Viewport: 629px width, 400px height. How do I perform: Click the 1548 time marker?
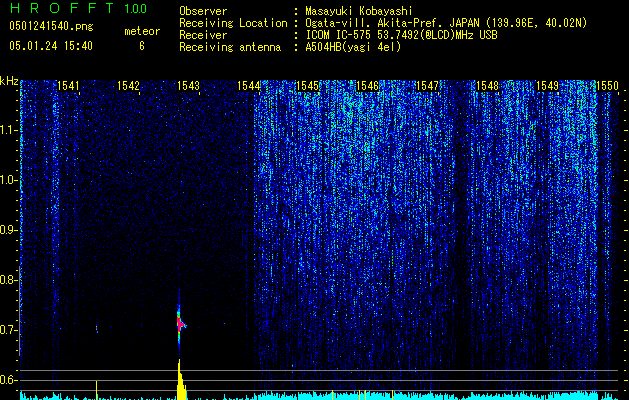click(x=487, y=86)
